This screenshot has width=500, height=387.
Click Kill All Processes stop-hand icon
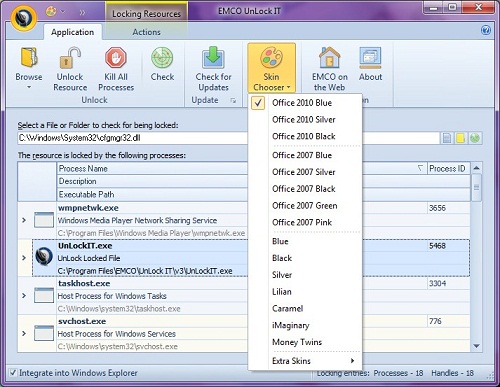coord(116,57)
